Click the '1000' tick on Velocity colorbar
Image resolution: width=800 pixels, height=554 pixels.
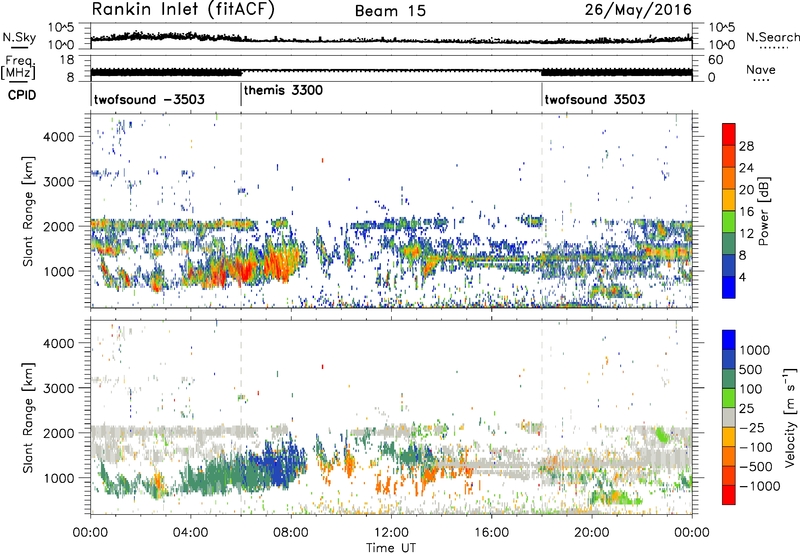pyautogui.click(x=754, y=350)
